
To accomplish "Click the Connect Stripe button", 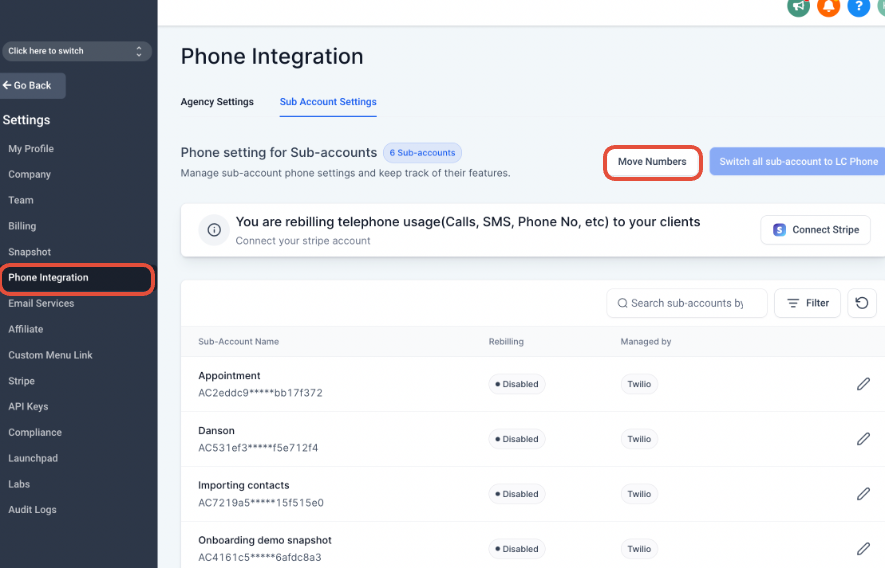I will click(x=815, y=230).
